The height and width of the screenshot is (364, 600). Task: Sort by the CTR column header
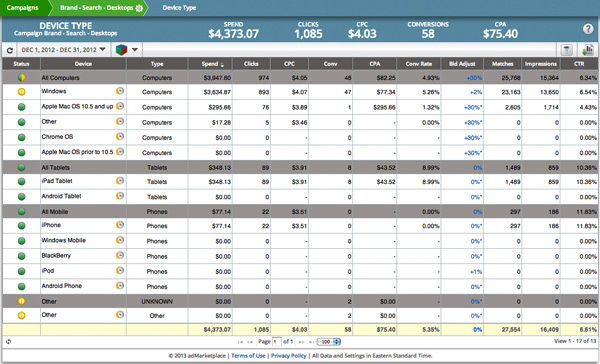[x=579, y=64]
